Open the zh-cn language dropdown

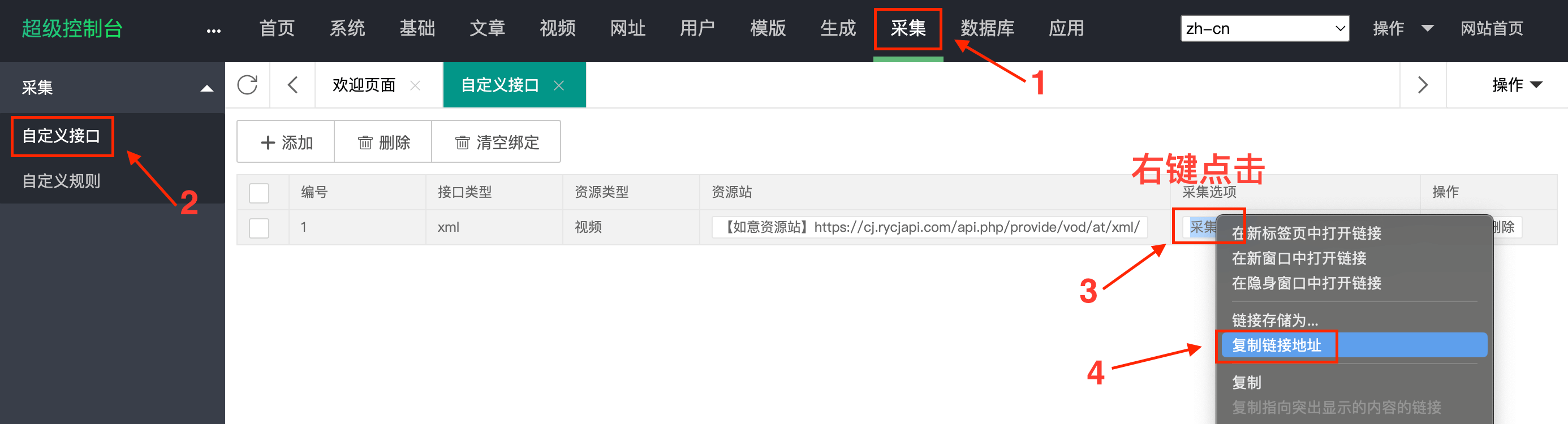pos(1264,29)
